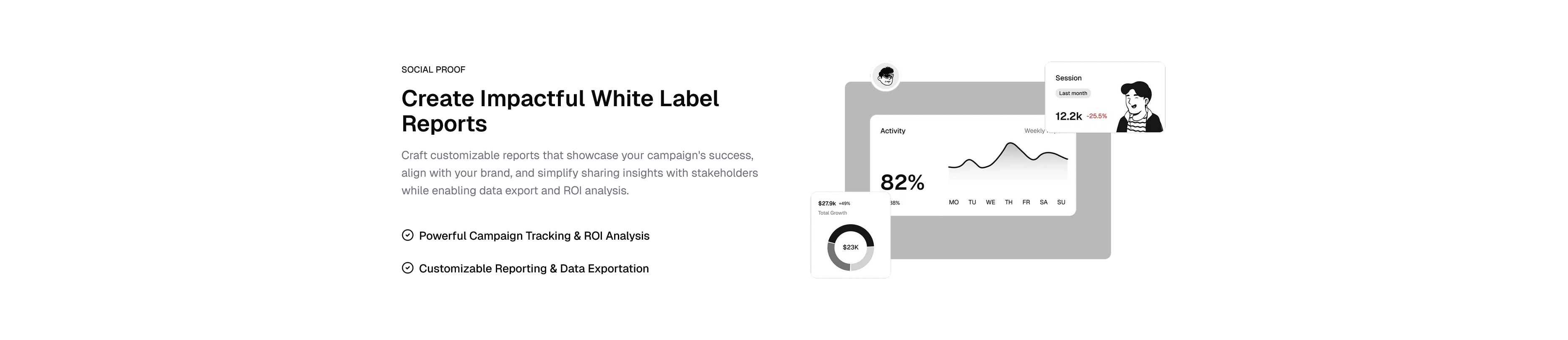Click the 12.2k session value

[x=1068, y=116]
